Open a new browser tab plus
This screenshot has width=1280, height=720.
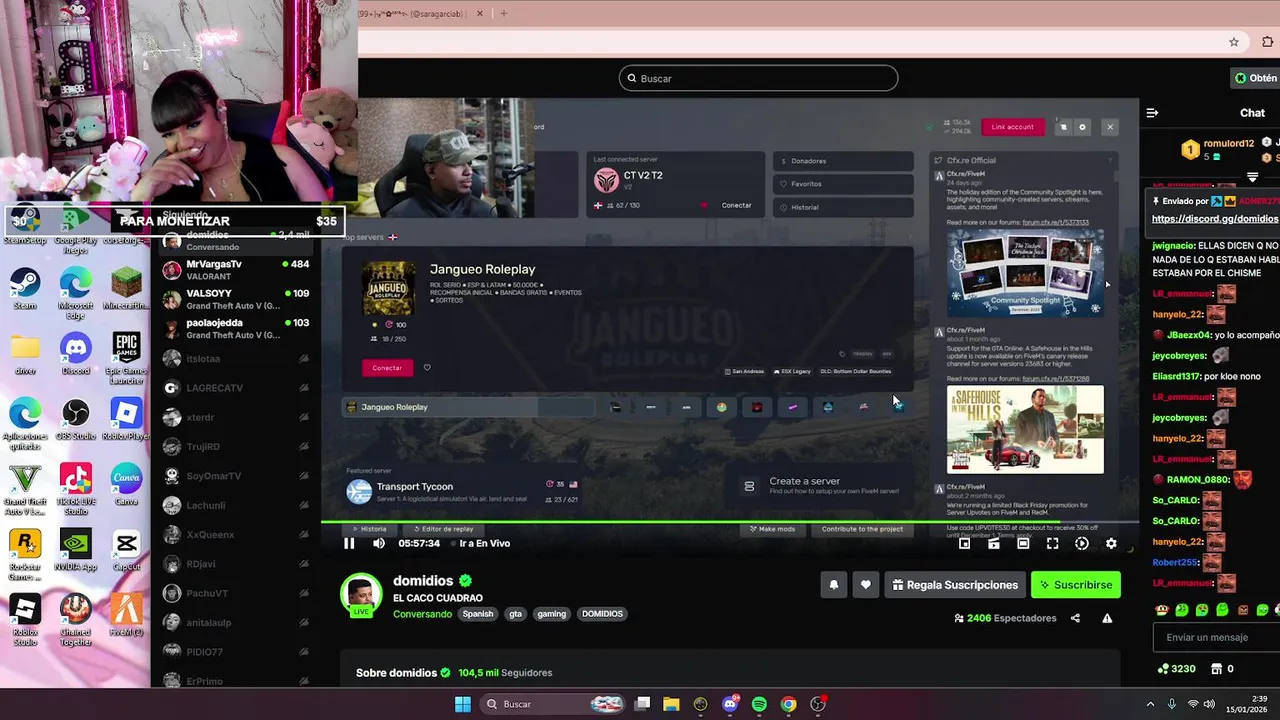[504, 13]
